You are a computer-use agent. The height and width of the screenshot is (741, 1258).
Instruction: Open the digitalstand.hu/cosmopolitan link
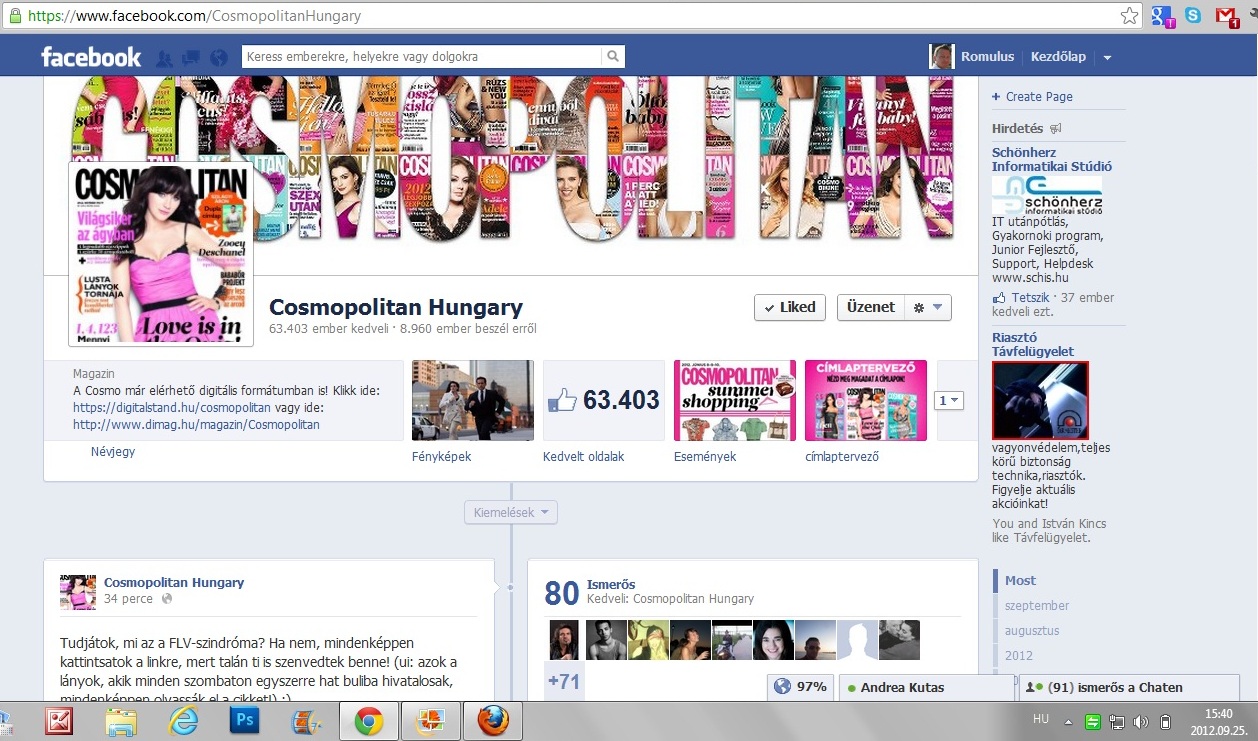pyautogui.click(x=172, y=408)
